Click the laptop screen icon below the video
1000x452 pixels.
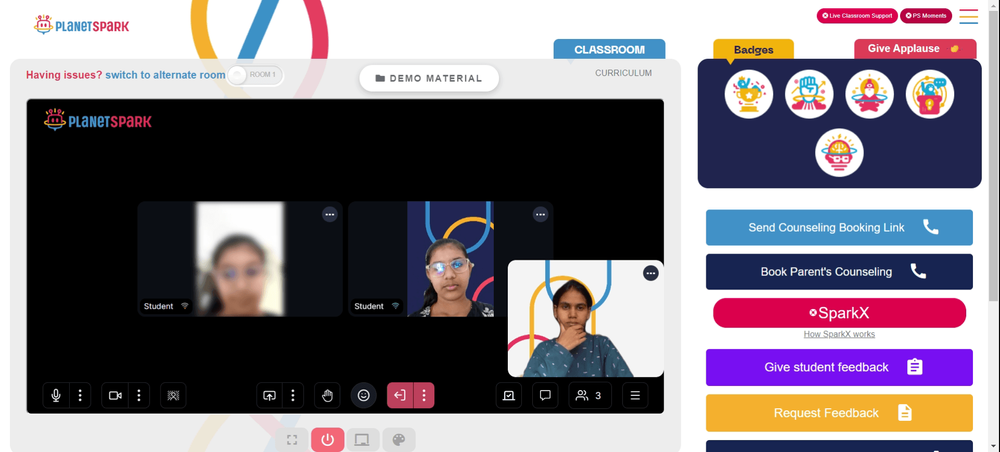tap(362, 440)
